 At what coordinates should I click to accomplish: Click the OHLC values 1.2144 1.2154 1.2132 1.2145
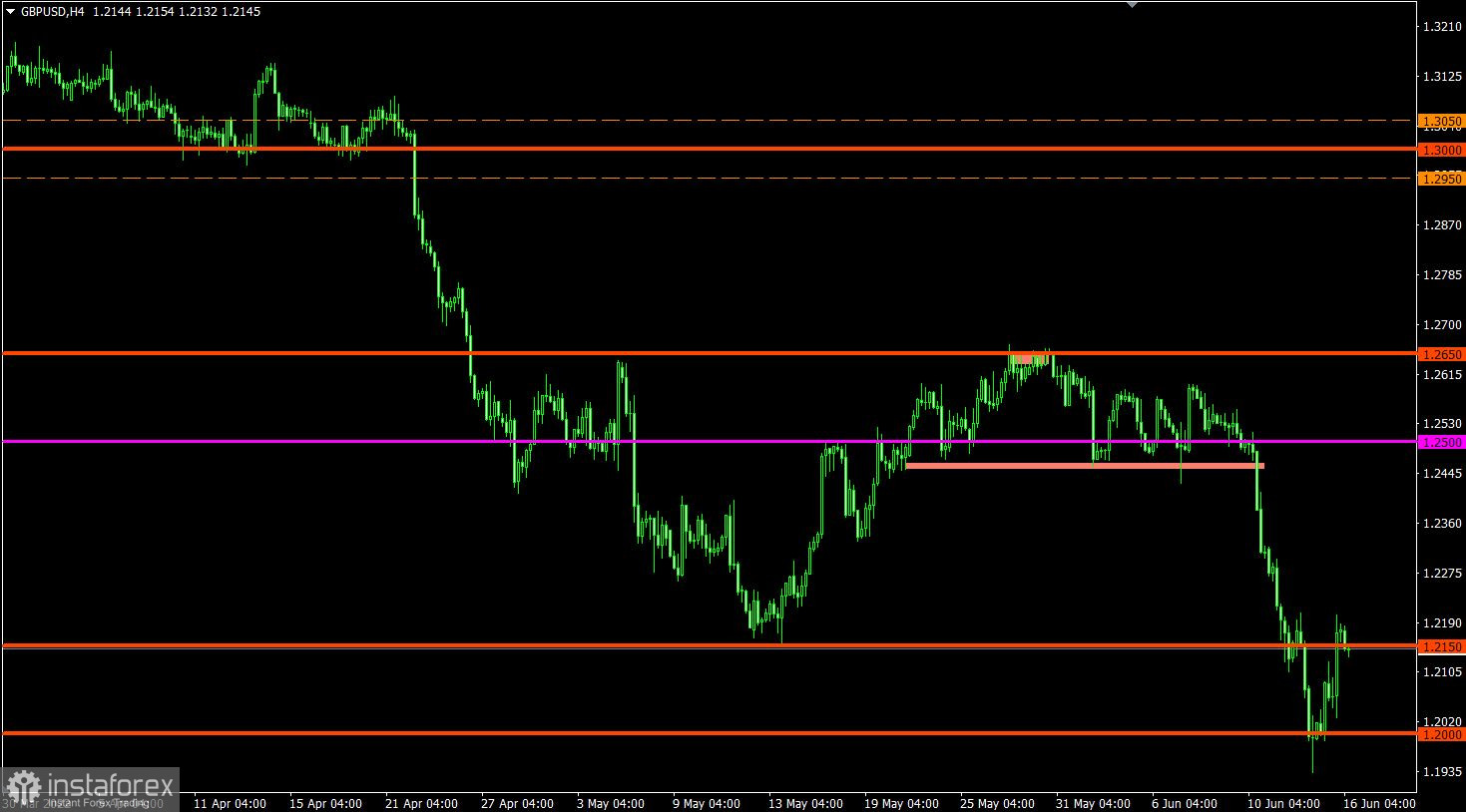click(x=177, y=12)
